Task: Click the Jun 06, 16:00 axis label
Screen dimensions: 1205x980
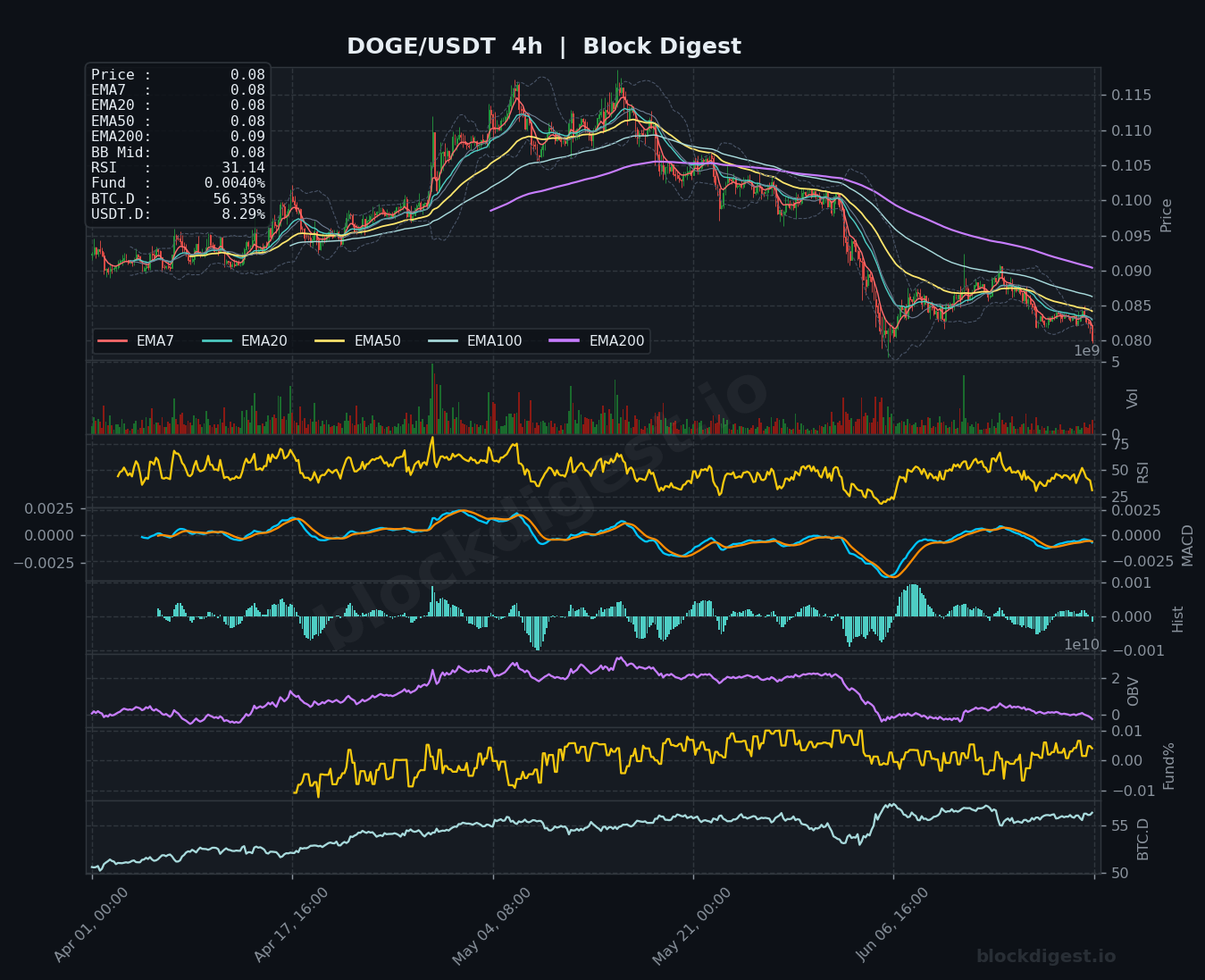Action: click(x=892, y=926)
